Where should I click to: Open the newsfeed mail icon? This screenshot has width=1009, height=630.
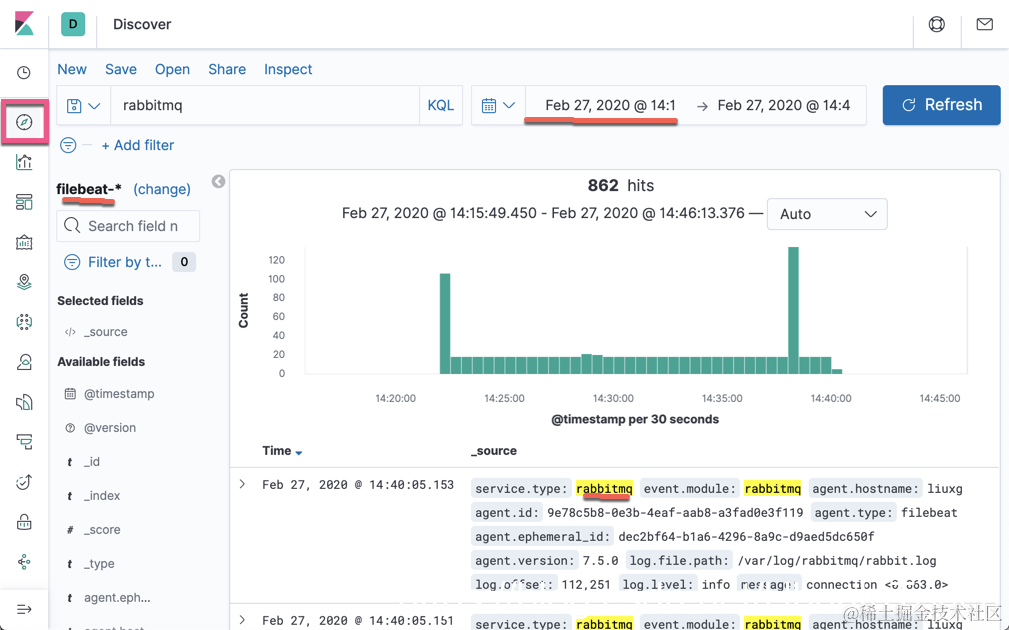tap(985, 24)
